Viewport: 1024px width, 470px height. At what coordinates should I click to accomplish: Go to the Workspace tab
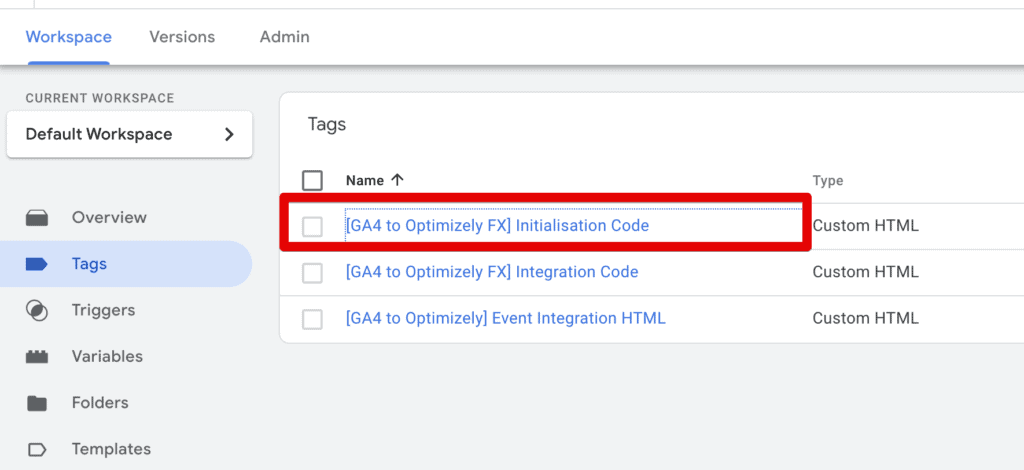[x=69, y=37]
